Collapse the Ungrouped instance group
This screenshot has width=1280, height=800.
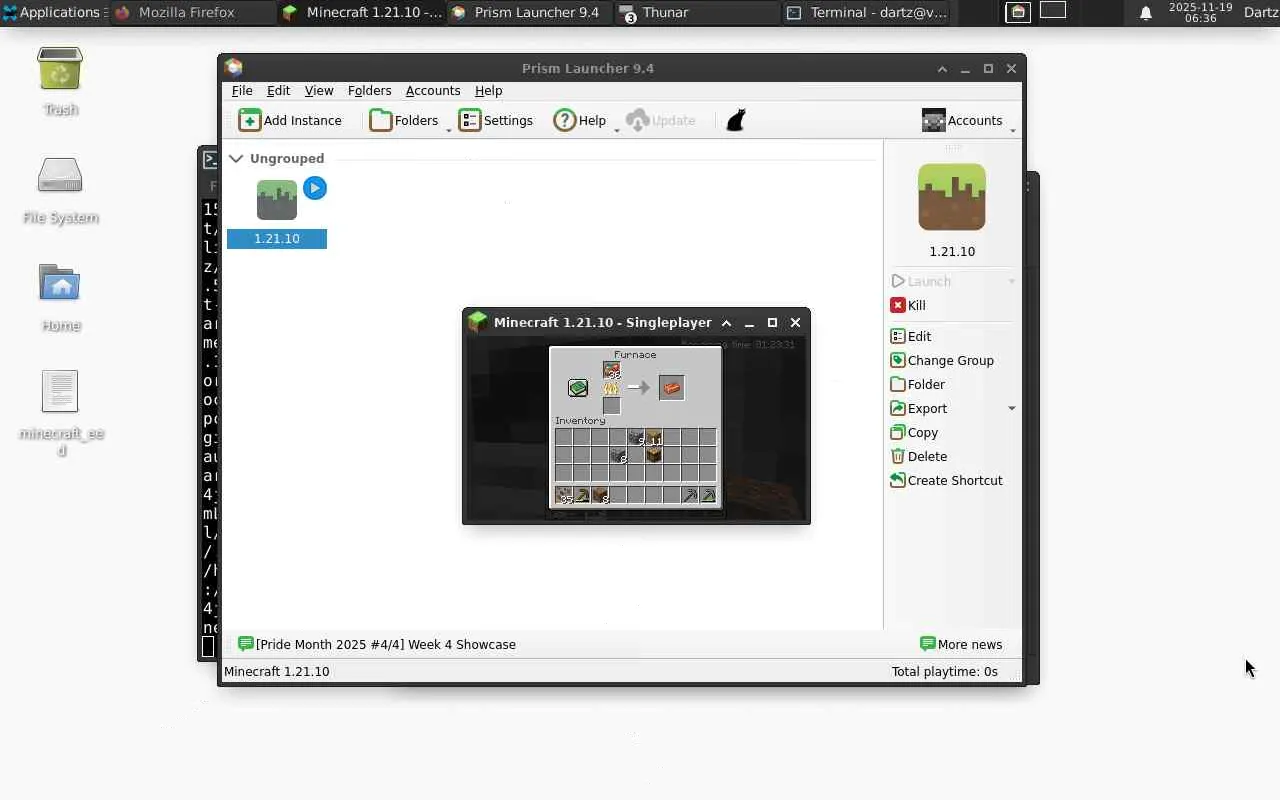236,158
